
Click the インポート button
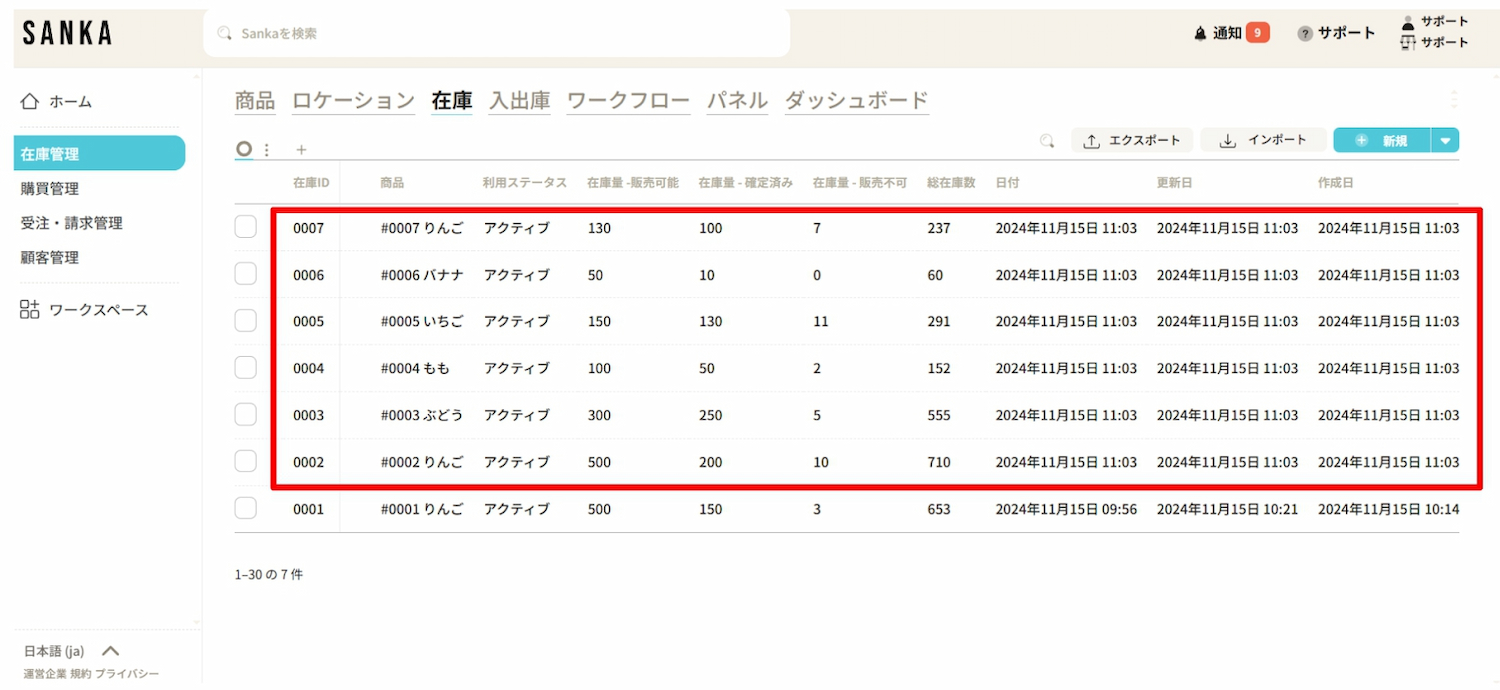pos(1263,141)
